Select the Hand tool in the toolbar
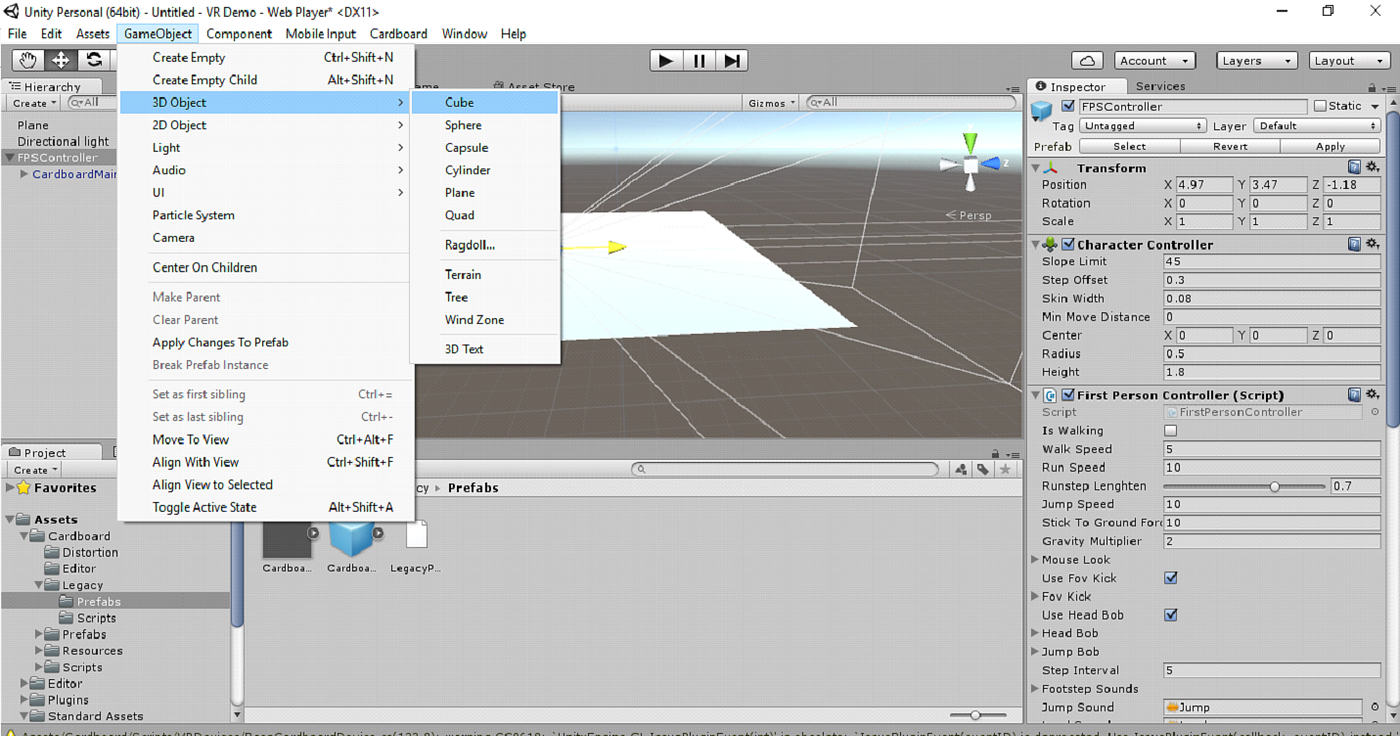This screenshot has height=736, width=1400. 27,60
